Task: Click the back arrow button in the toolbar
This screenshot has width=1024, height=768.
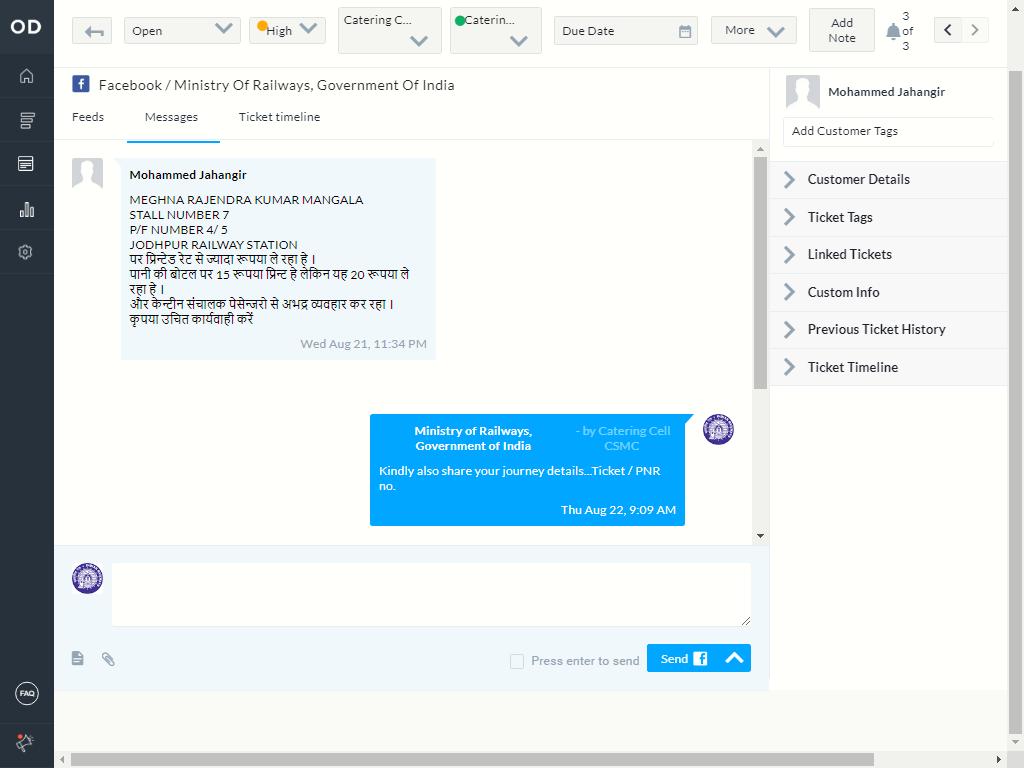Action: [x=92, y=31]
